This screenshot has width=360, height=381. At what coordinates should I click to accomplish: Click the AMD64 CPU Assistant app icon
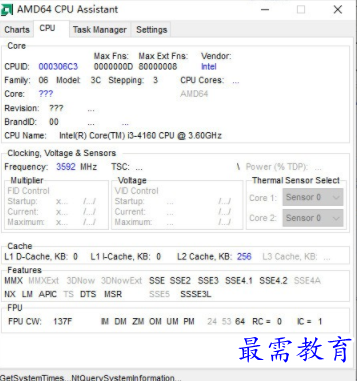7,10
